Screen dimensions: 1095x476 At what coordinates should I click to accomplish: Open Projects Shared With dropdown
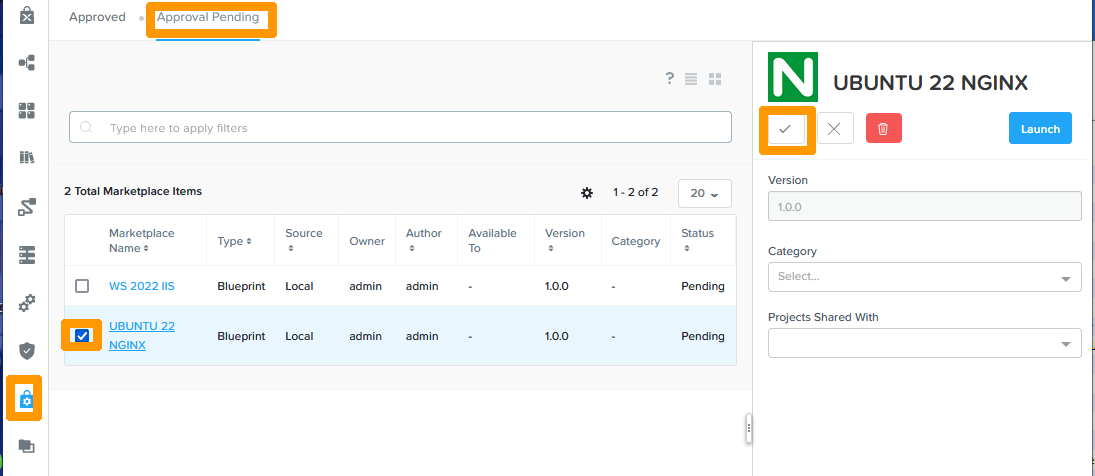924,343
